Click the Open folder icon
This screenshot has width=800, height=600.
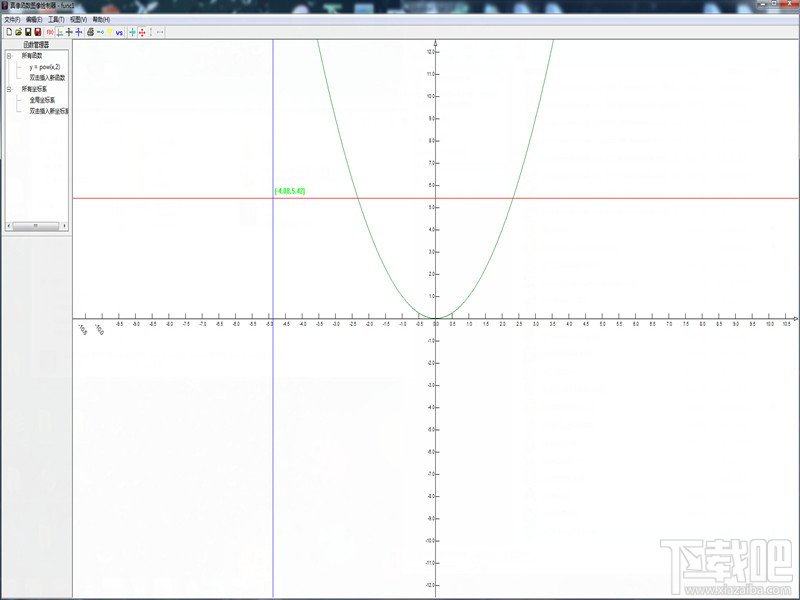point(18,32)
